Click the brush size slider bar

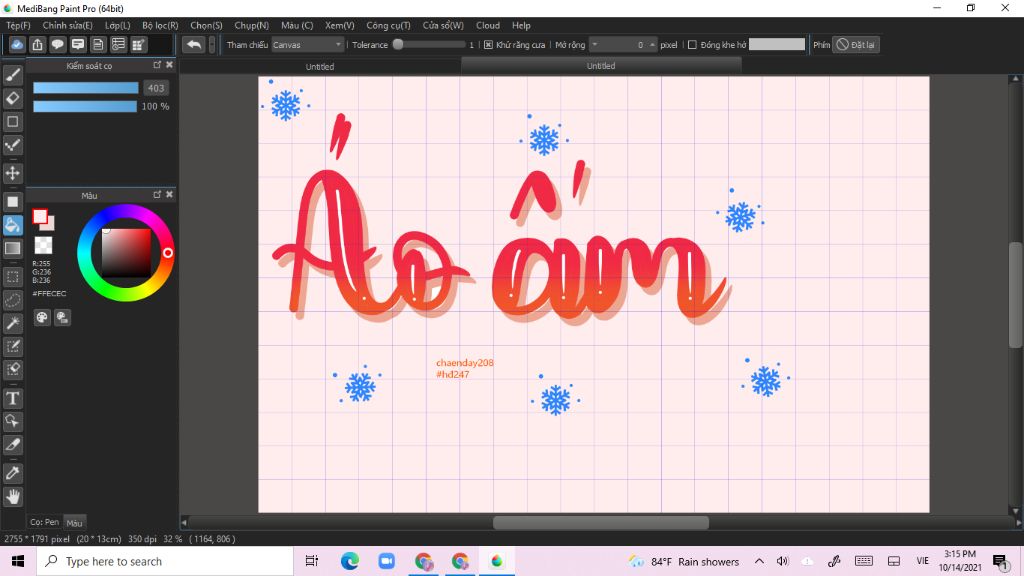pyautogui.click(x=86, y=88)
